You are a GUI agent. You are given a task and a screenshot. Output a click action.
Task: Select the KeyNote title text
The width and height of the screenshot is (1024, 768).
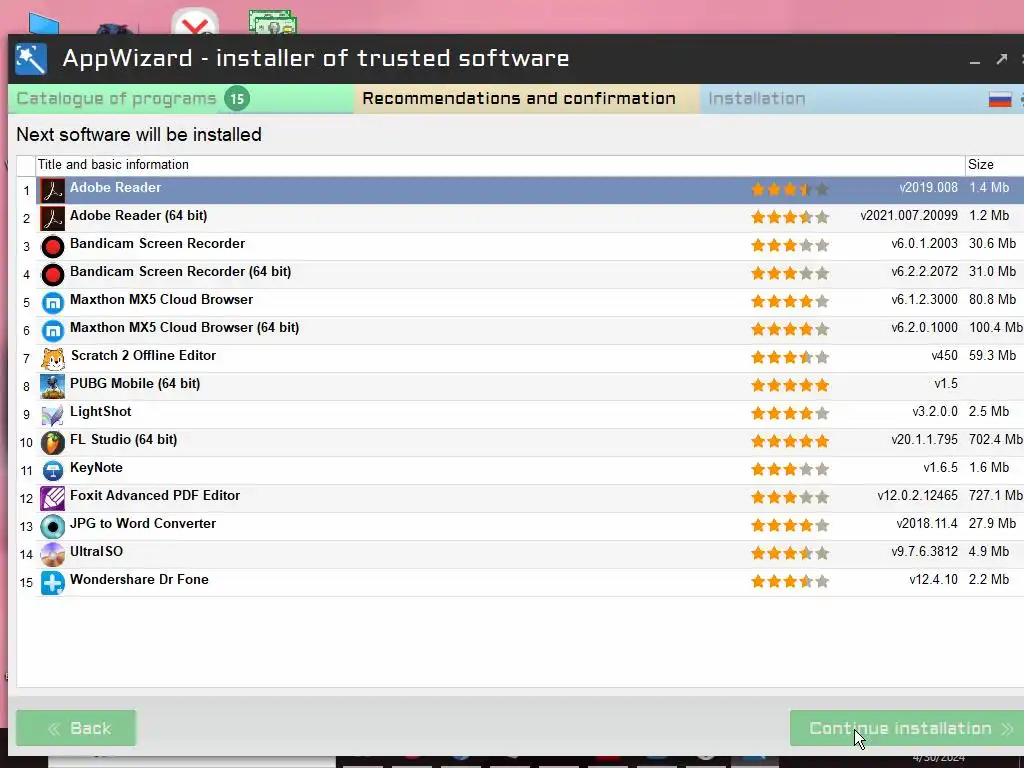pyautogui.click(x=96, y=468)
